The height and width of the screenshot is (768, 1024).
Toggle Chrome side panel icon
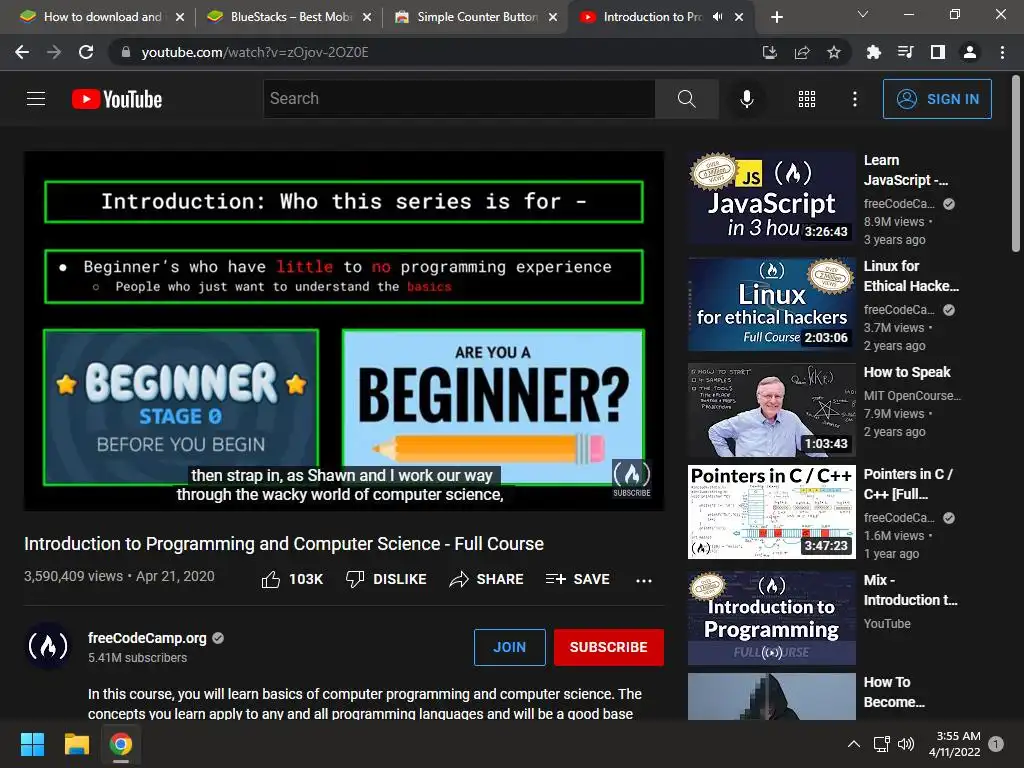point(938,52)
